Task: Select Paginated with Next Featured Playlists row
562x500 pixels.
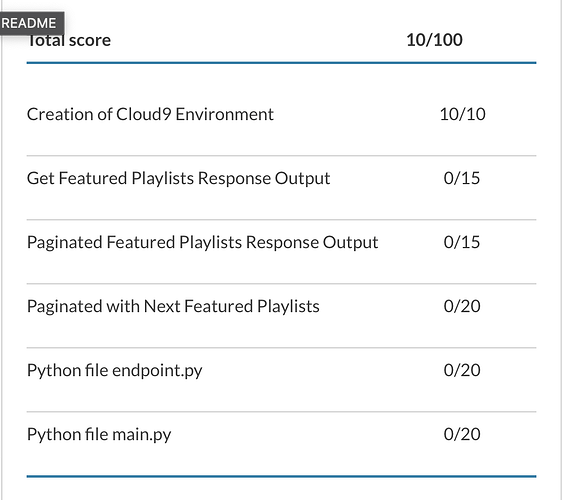Action: pos(281,306)
